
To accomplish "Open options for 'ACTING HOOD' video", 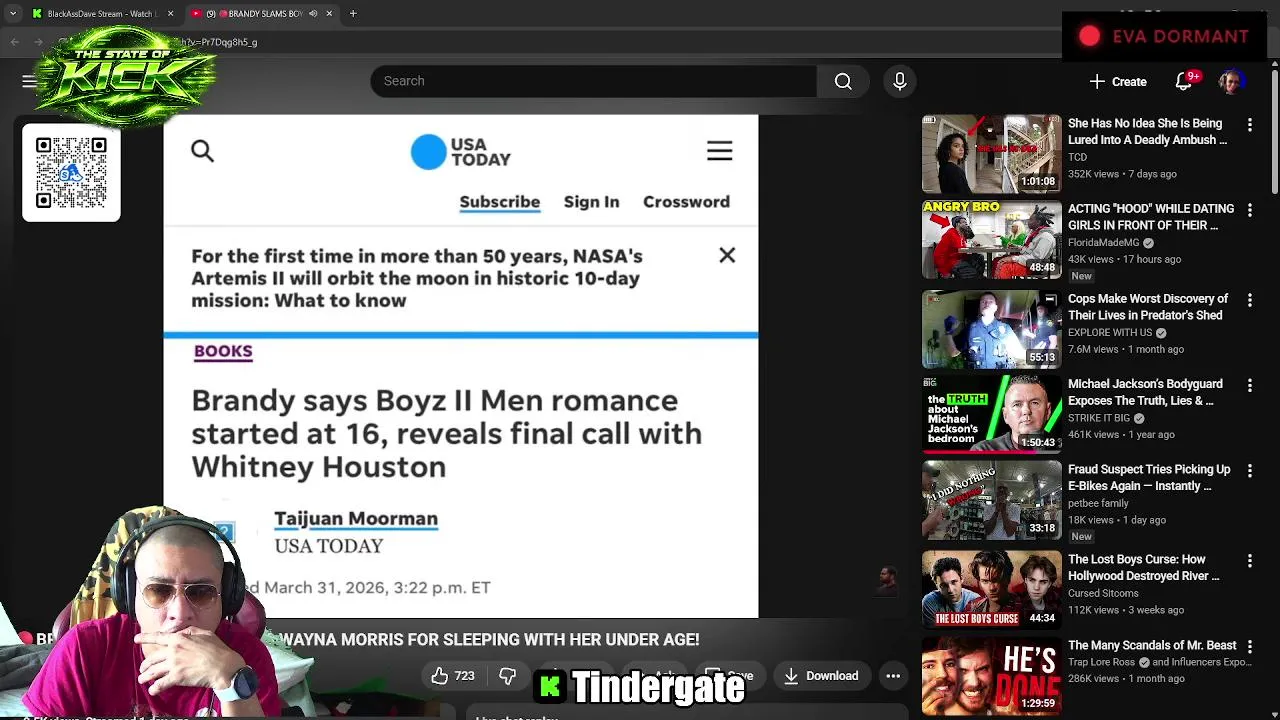I will 1250,210.
